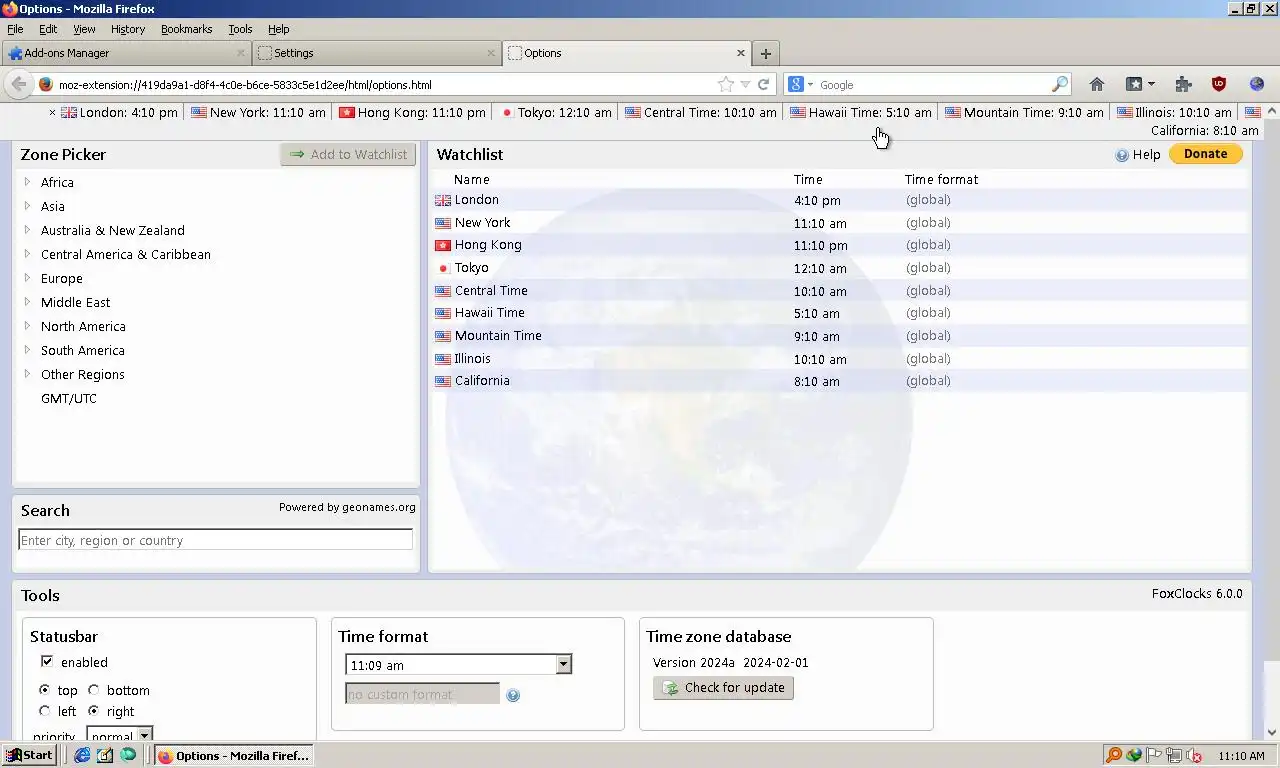Expand the Africa zone group

pyautogui.click(x=27, y=182)
